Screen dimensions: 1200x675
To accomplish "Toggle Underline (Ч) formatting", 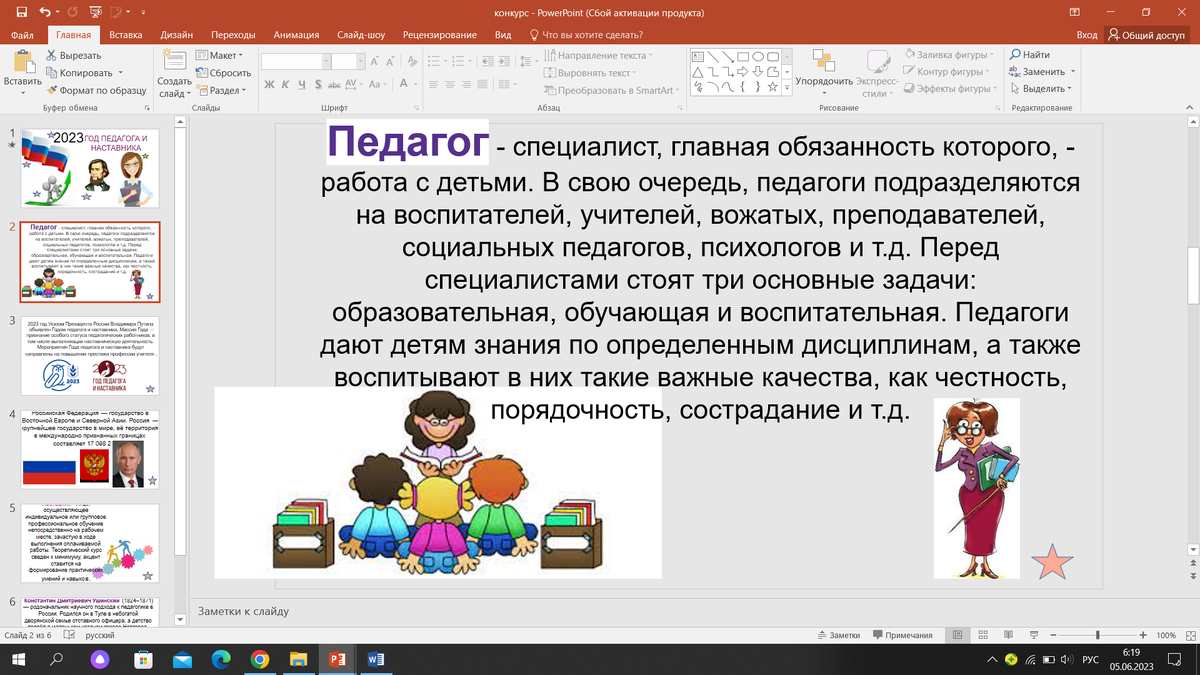I will tap(302, 85).
